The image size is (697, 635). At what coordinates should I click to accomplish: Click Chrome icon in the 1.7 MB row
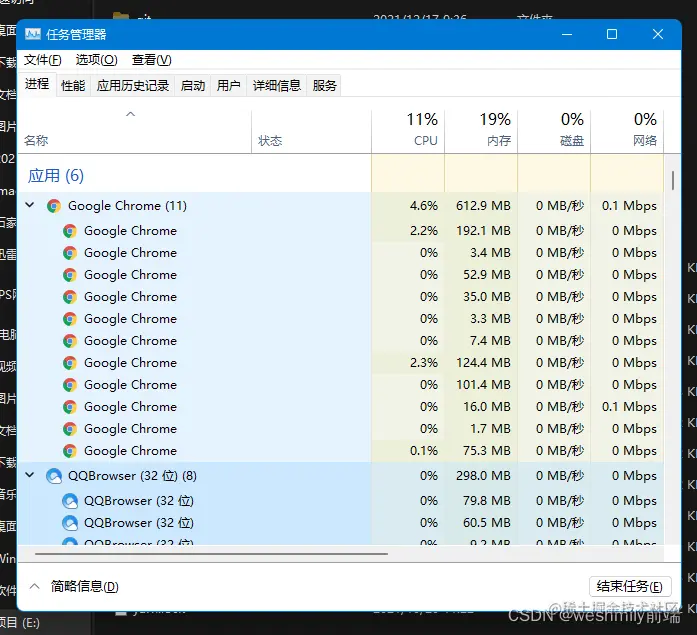pyautogui.click(x=70, y=429)
